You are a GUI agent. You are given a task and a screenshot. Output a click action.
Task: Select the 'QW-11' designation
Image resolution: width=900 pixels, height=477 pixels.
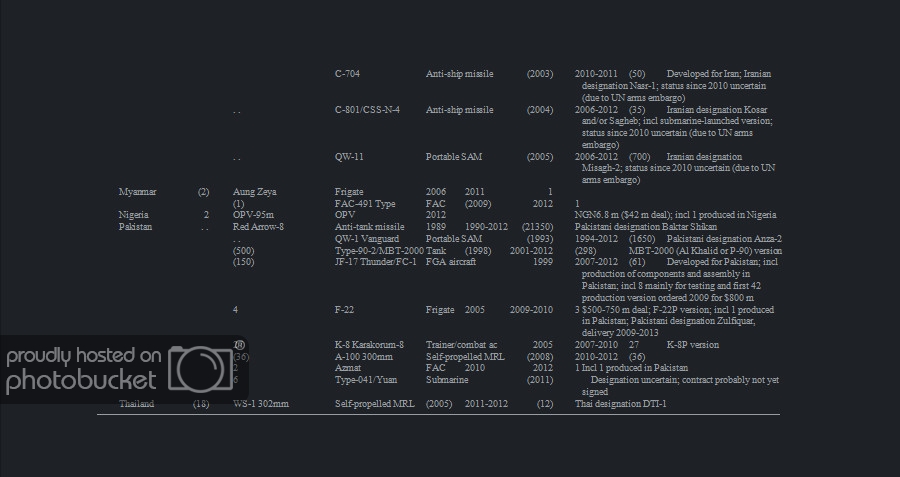(x=349, y=157)
